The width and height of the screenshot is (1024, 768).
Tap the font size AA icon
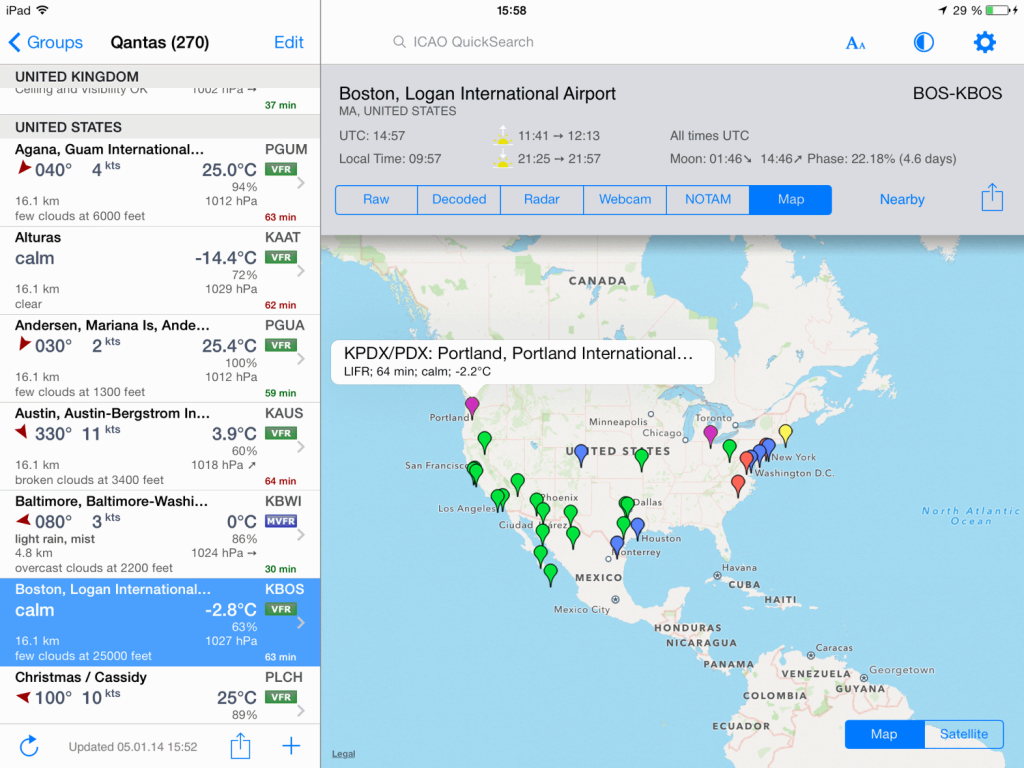(855, 42)
